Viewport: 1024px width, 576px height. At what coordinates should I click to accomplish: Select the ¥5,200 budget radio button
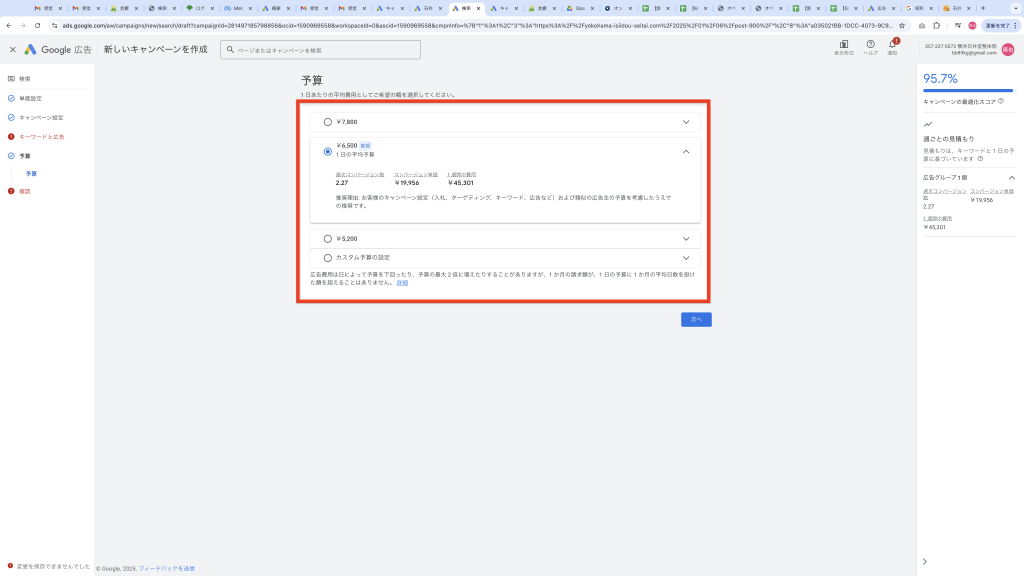pos(328,239)
